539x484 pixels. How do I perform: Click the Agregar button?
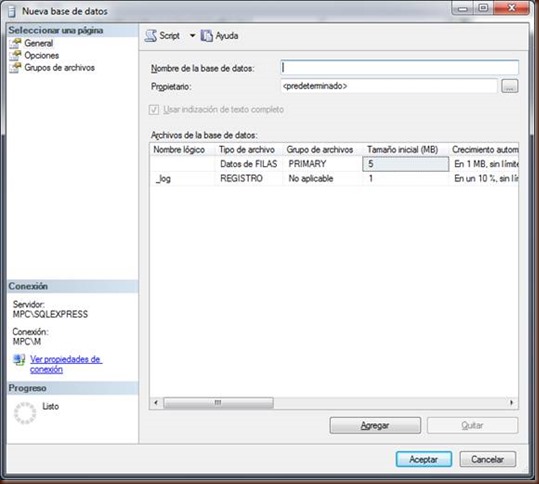tap(375, 426)
